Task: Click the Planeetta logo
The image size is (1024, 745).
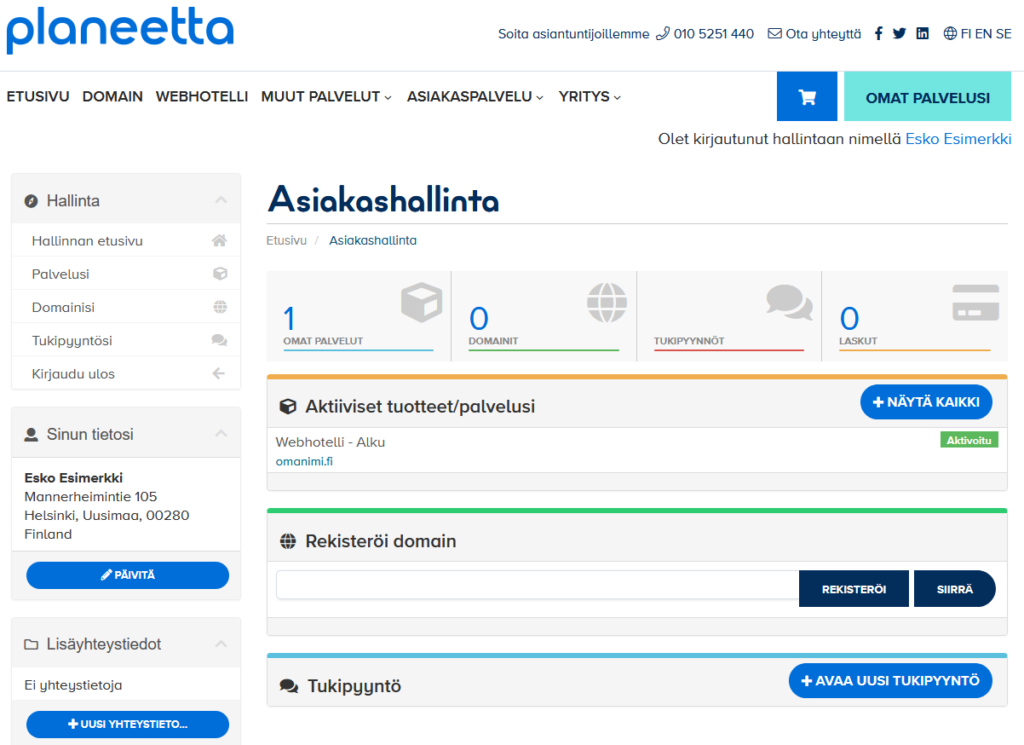Action: (120, 30)
